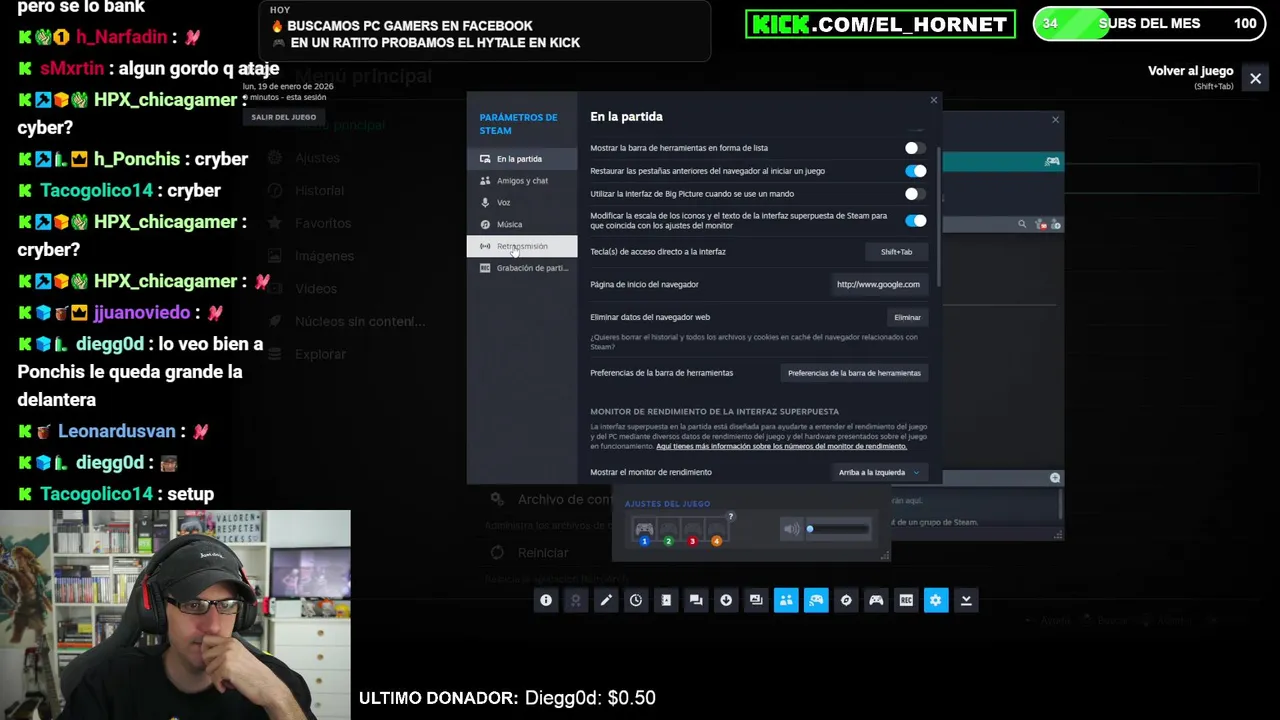Click the 'Eliminar' browser data button

coord(907,317)
